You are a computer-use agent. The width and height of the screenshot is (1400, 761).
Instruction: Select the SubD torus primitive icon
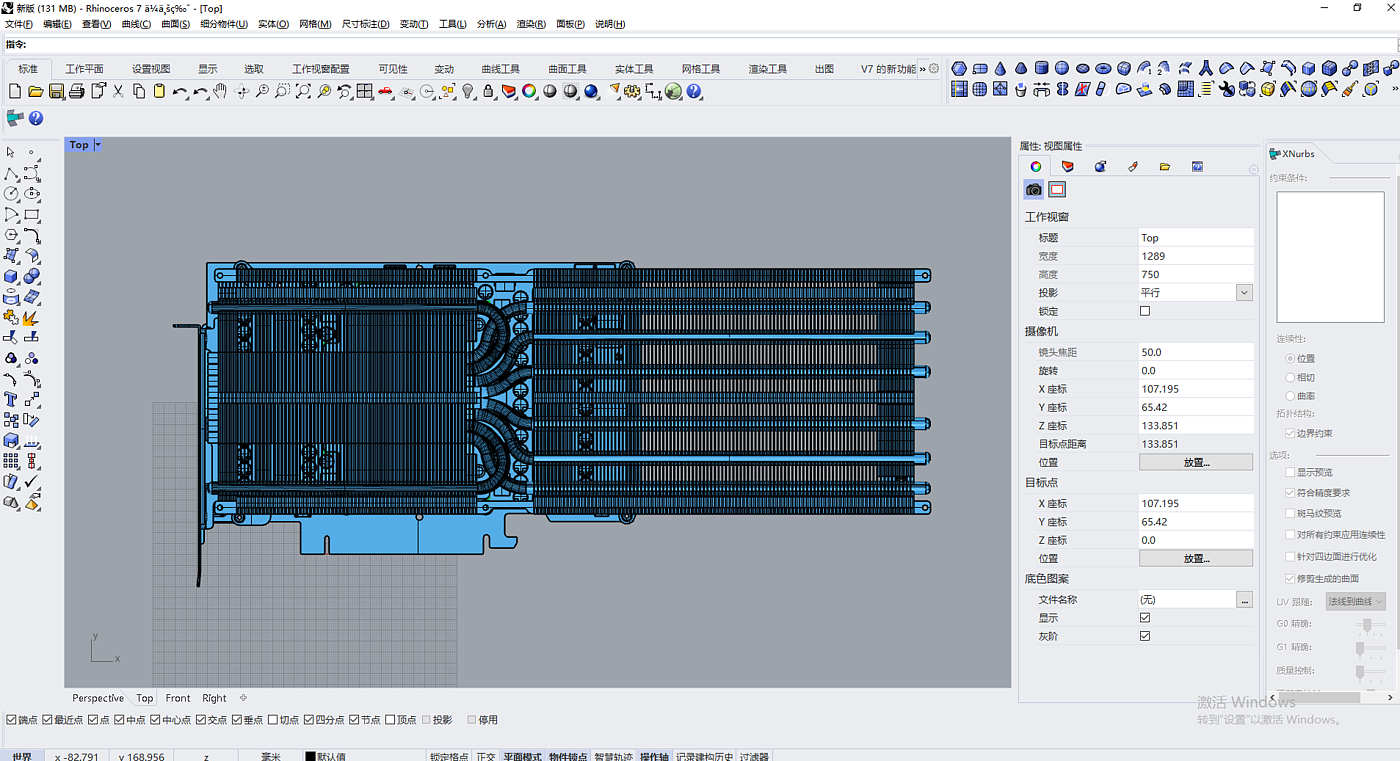click(x=1103, y=68)
